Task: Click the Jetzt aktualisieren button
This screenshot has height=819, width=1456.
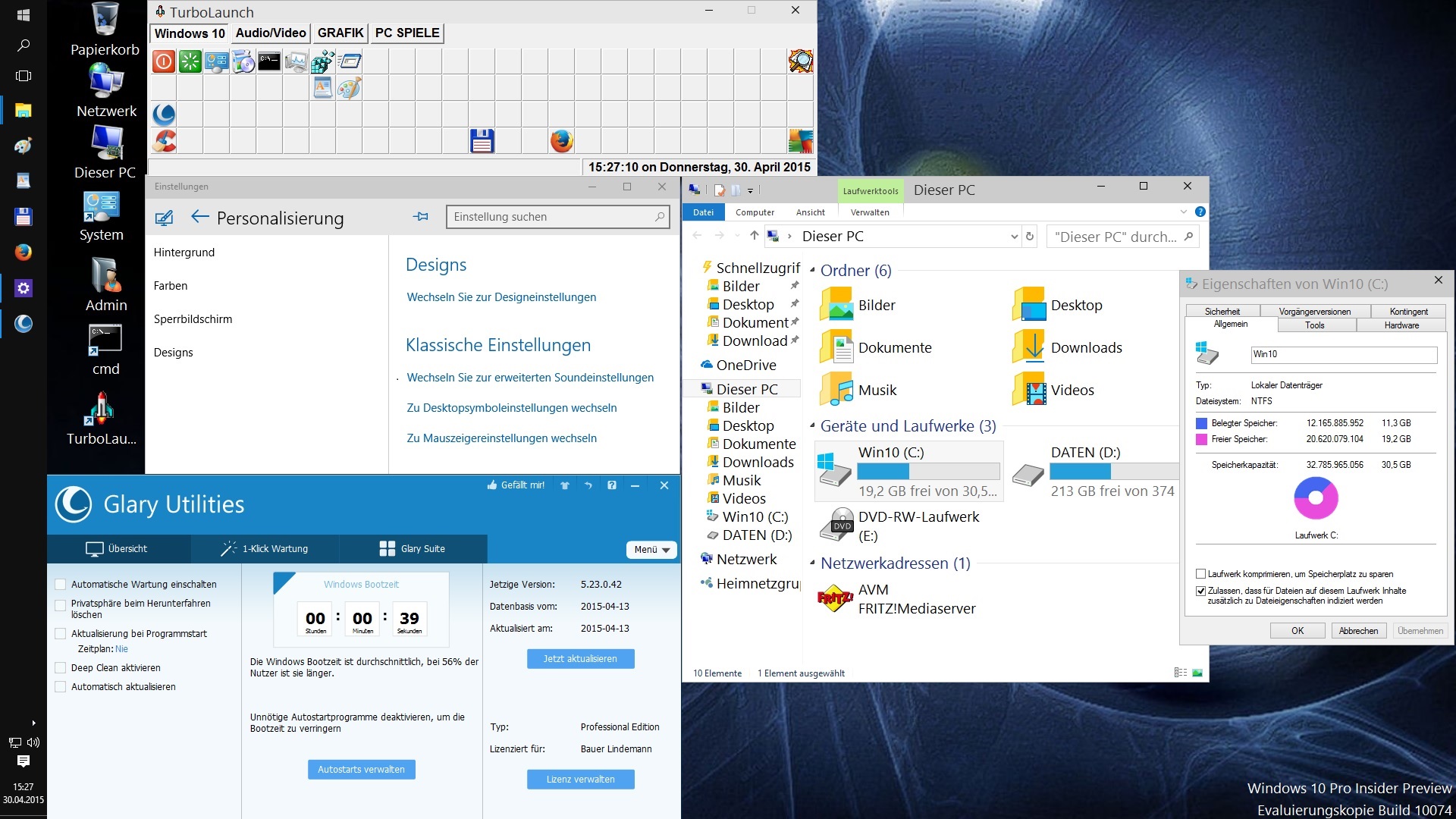Action: click(x=580, y=659)
